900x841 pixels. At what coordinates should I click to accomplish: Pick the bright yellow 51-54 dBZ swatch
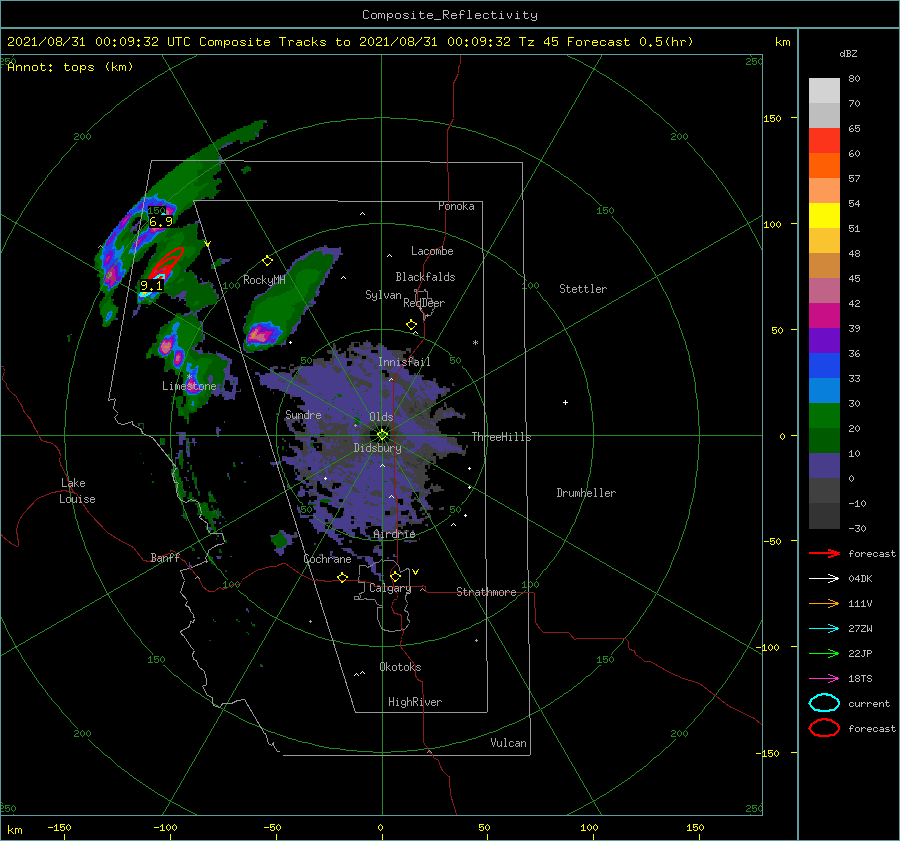coord(824,216)
